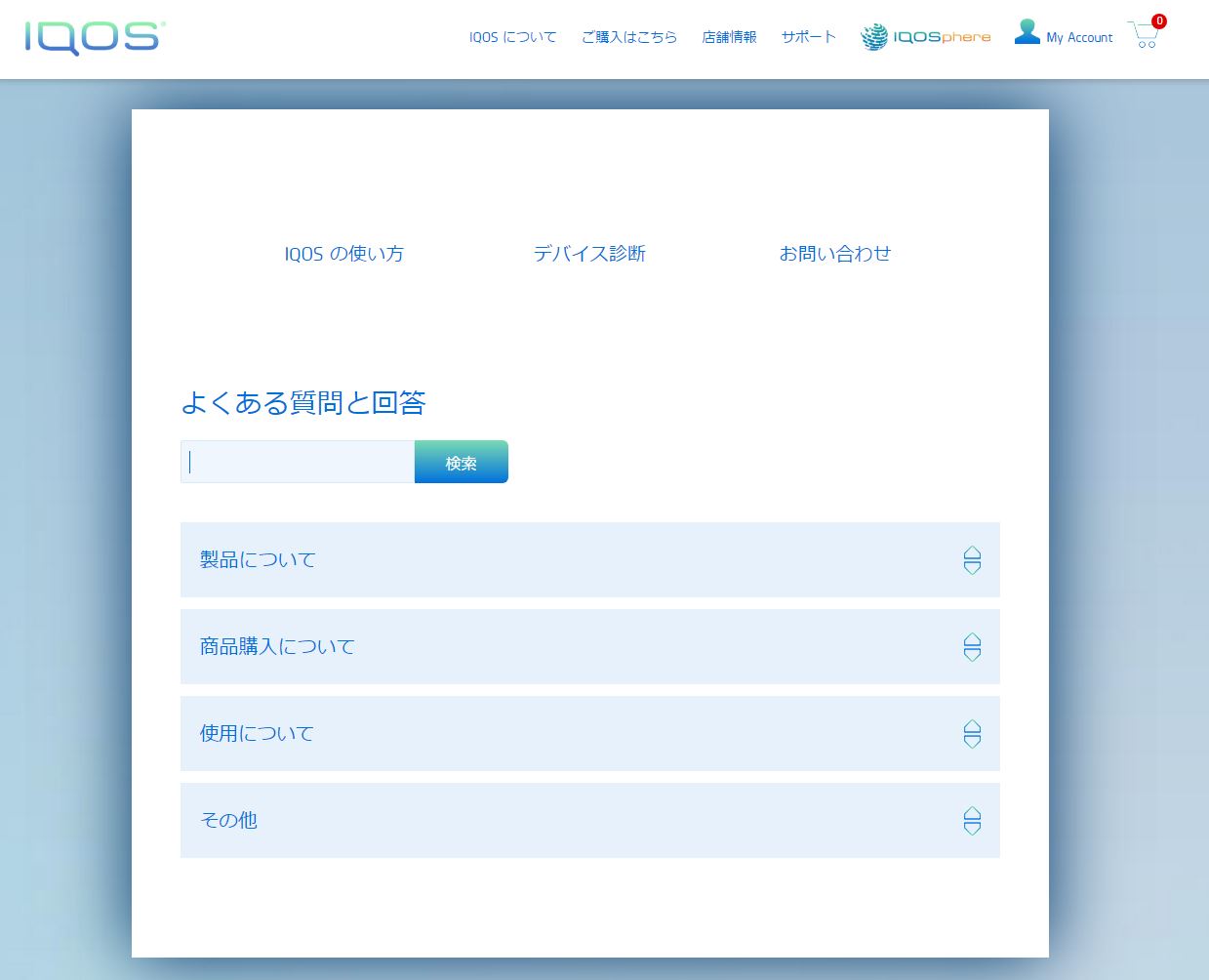Select the IQOS の使い方 tab
Screen dimensions: 1209x980
coord(344,254)
